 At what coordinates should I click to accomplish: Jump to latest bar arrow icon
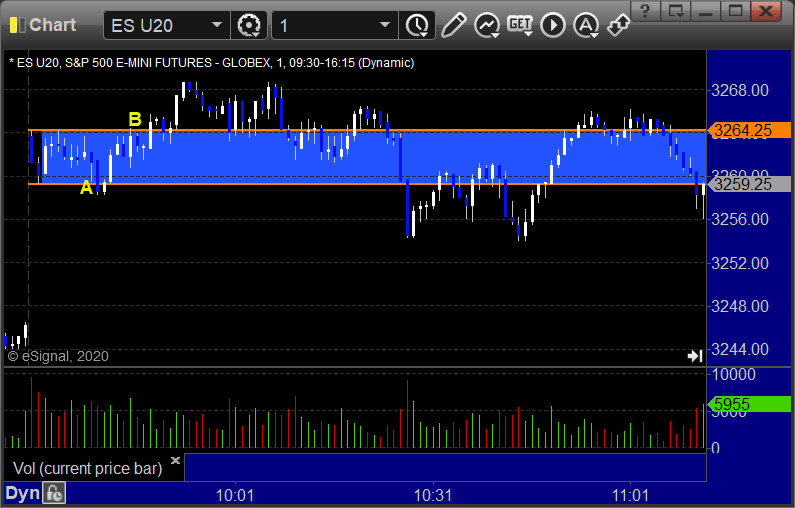tap(695, 356)
